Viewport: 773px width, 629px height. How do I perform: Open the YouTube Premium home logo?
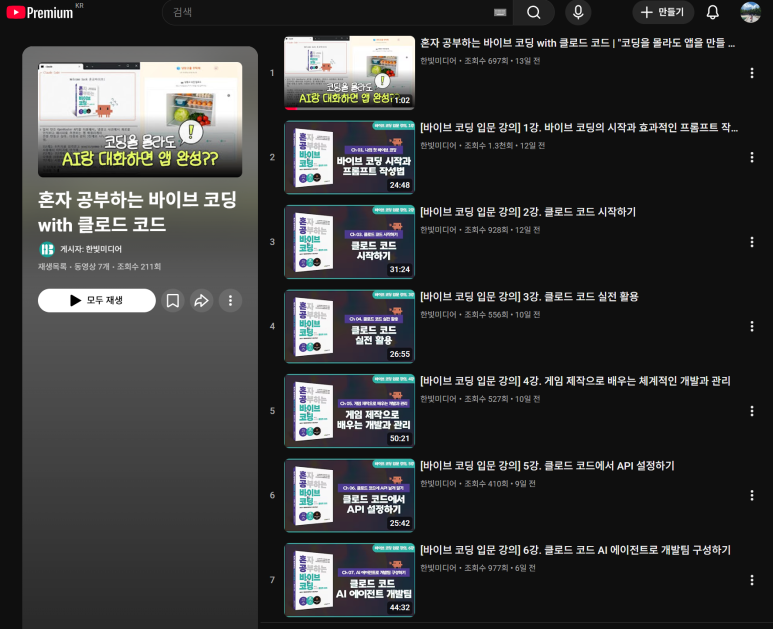(40, 12)
